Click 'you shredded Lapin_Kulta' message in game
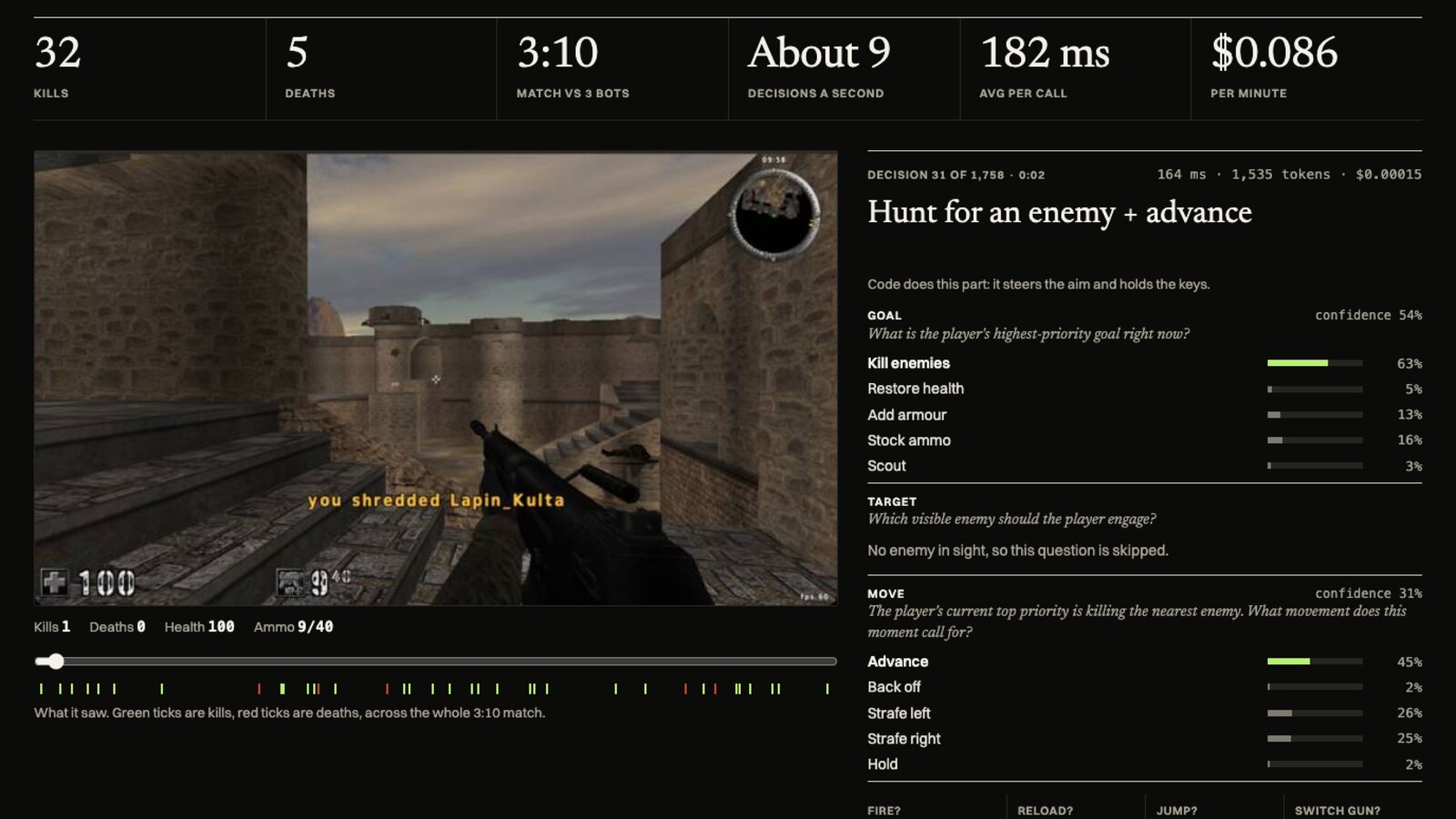The height and width of the screenshot is (819, 1456). [436, 500]
